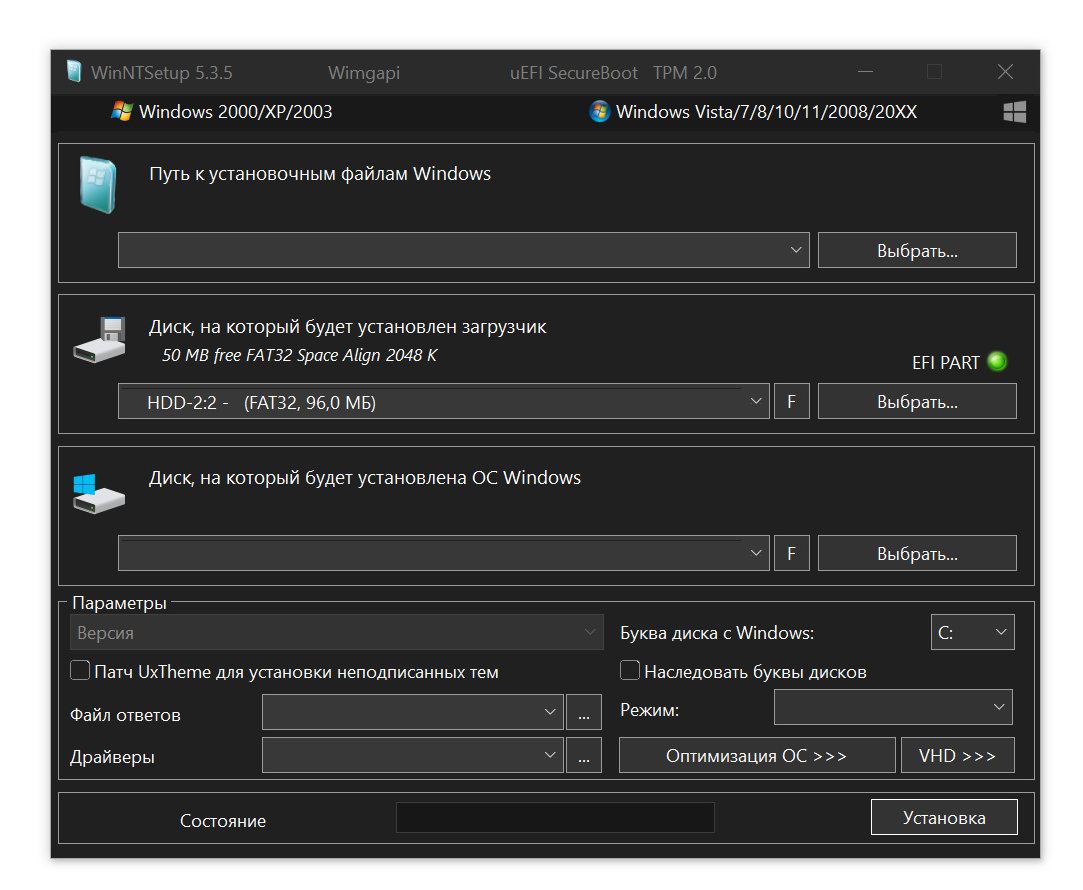This screenshot has width=1083, height=890.
Task: Click the green EFI PART status indicator
Action: point(997,361)
